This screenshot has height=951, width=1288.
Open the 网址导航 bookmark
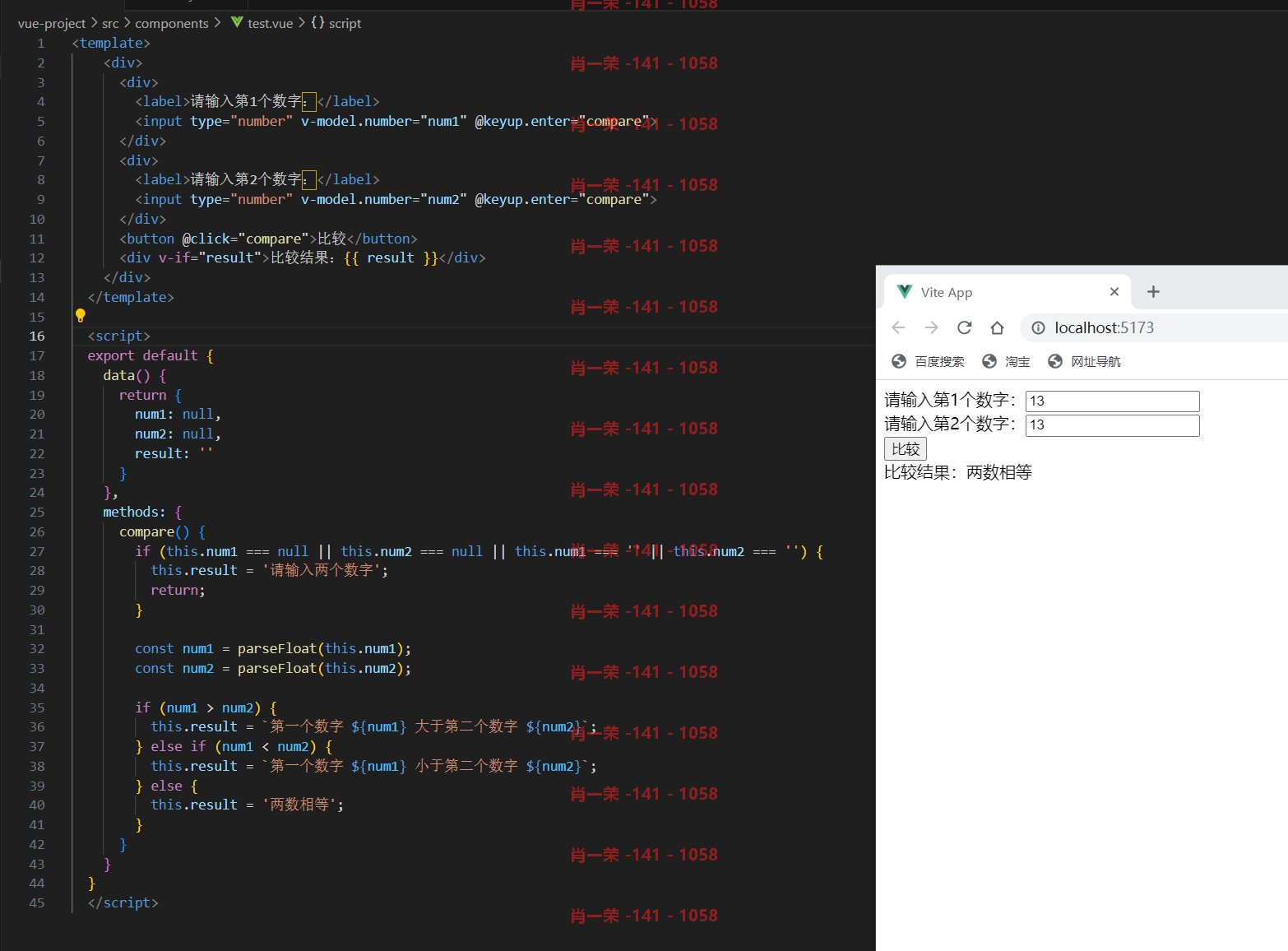pyautogui.click(x=1085, y=361)
